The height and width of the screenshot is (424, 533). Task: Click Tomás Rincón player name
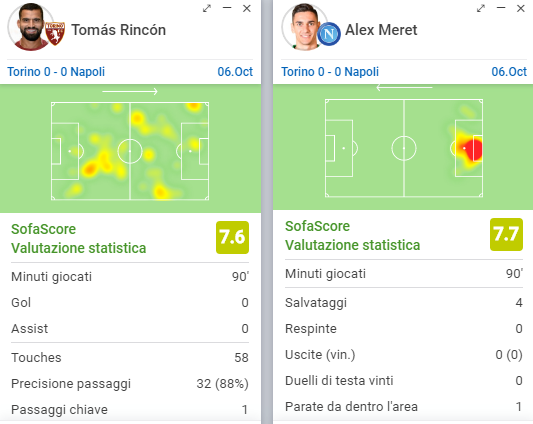[x=119, y=30]
